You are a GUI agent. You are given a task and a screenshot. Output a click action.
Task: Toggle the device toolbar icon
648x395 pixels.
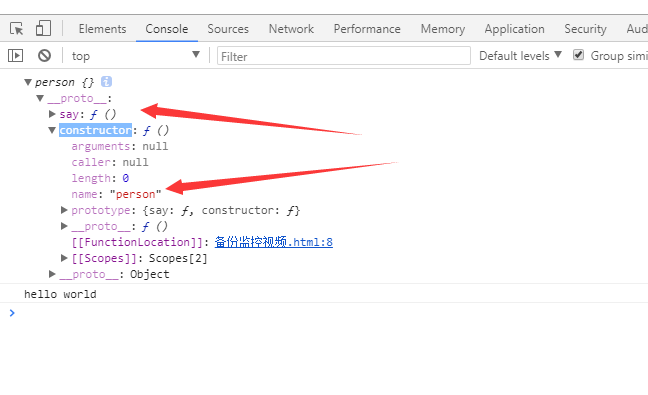(43, 29)
